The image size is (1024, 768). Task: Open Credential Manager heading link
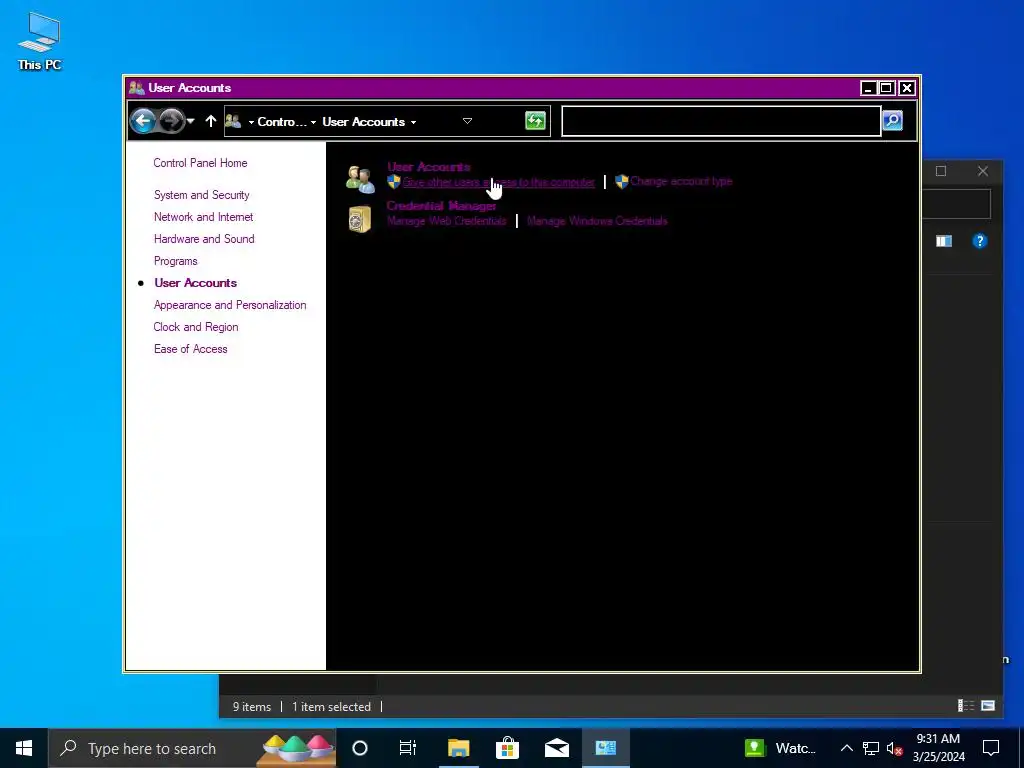[x=441, y=206]
